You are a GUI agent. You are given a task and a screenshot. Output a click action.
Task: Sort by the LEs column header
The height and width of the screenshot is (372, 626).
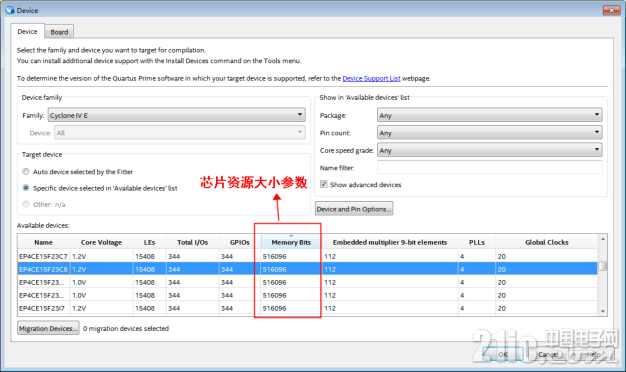150,242
